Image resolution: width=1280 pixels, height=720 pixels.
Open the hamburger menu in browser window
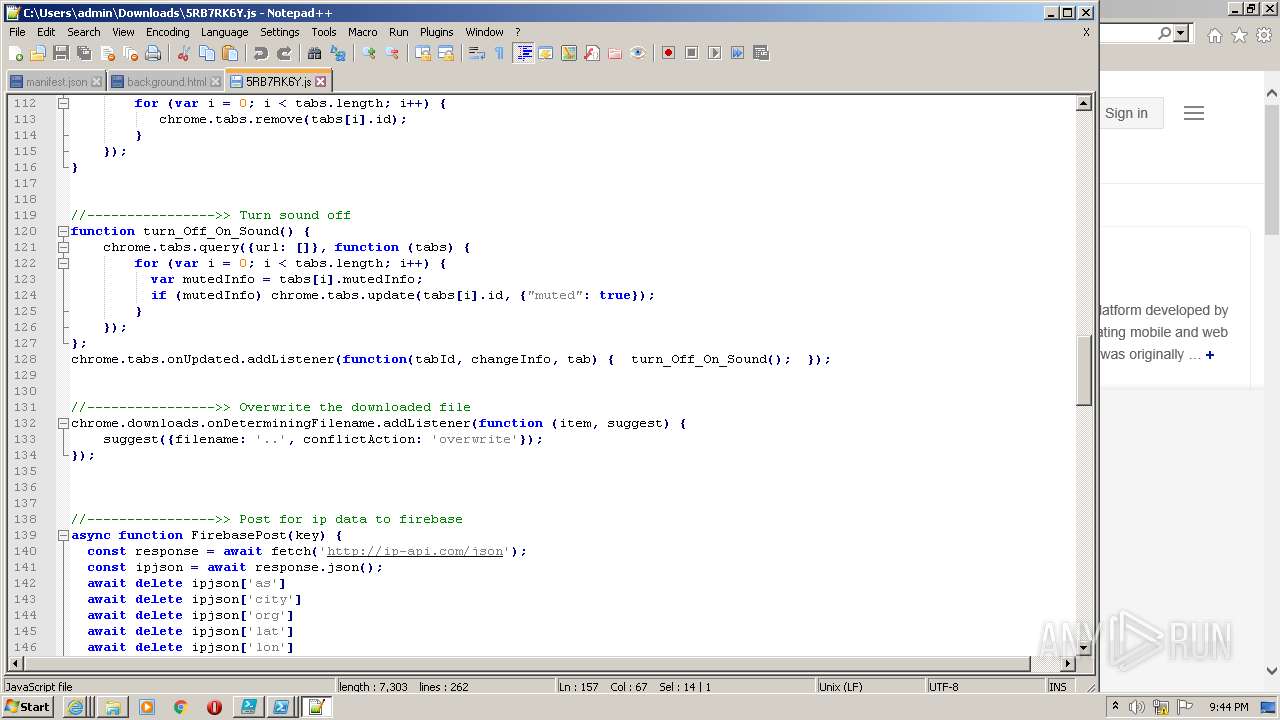click(x=1193, y=113)
